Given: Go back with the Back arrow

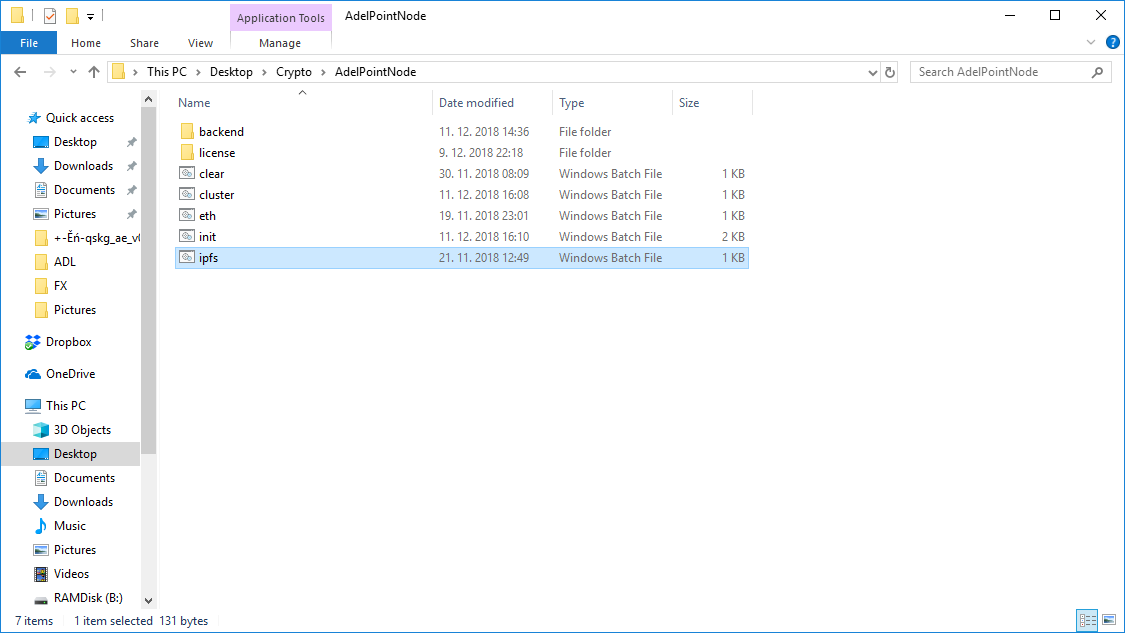Looking at the screenshot, I should coord(20,72).
